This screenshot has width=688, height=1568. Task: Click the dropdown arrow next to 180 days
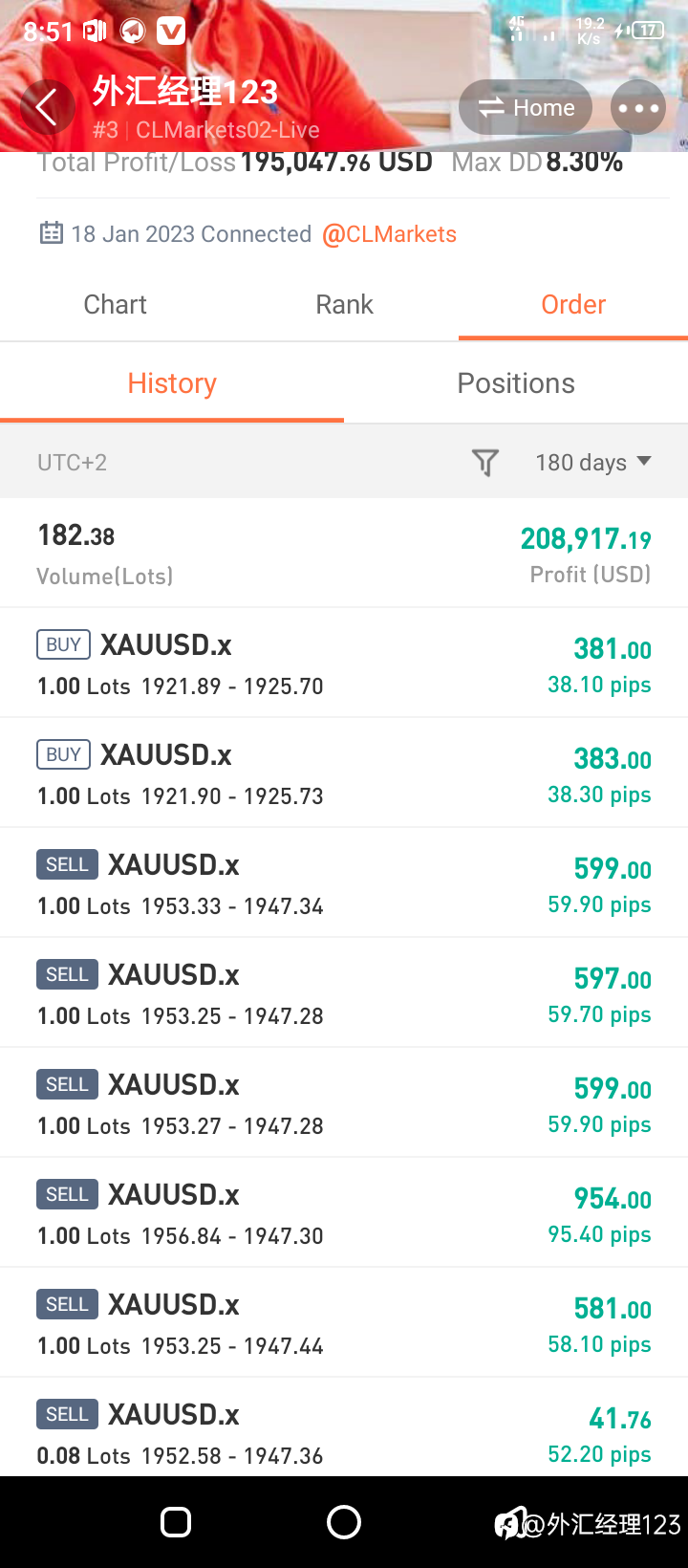pyautogui.click(x=644, y=461)
